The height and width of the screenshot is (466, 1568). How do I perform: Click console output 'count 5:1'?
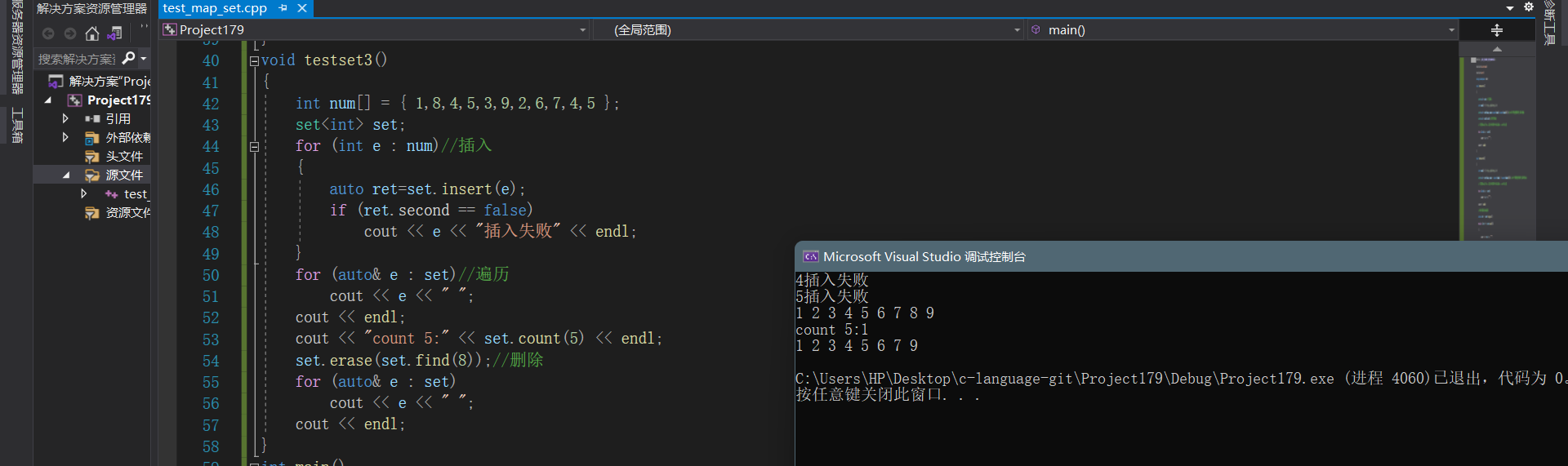tap(832, 330)
